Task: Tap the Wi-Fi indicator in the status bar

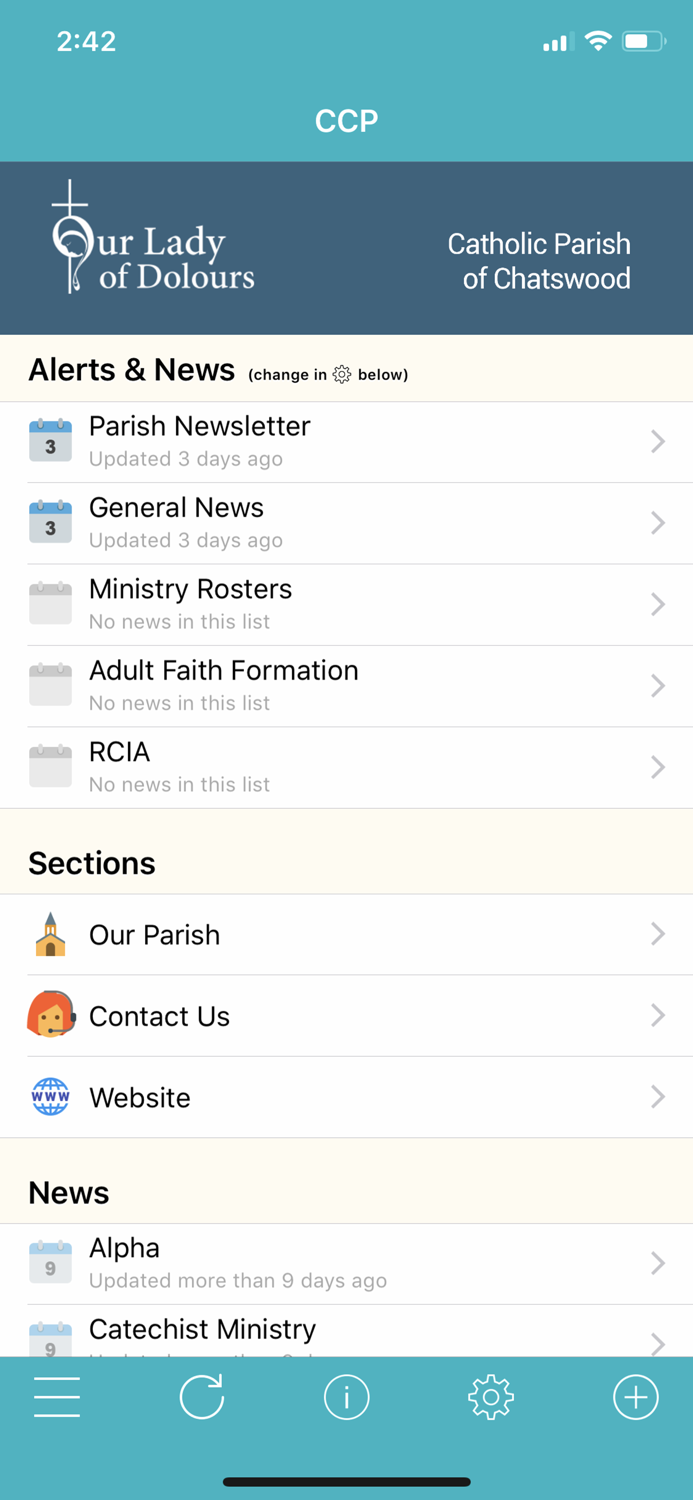Action: [598, 42]
